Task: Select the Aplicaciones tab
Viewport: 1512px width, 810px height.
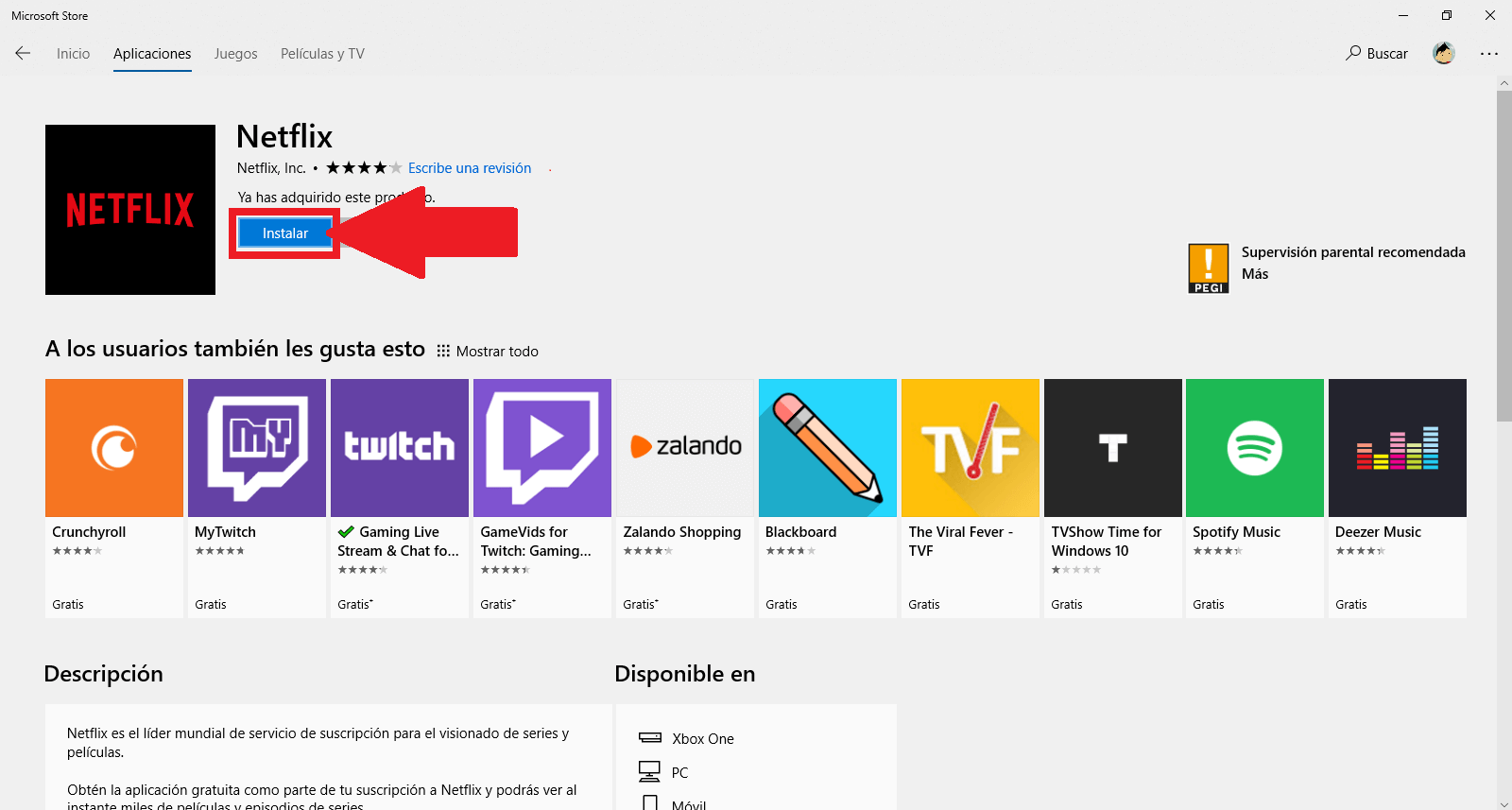Action: click(152, 54)
